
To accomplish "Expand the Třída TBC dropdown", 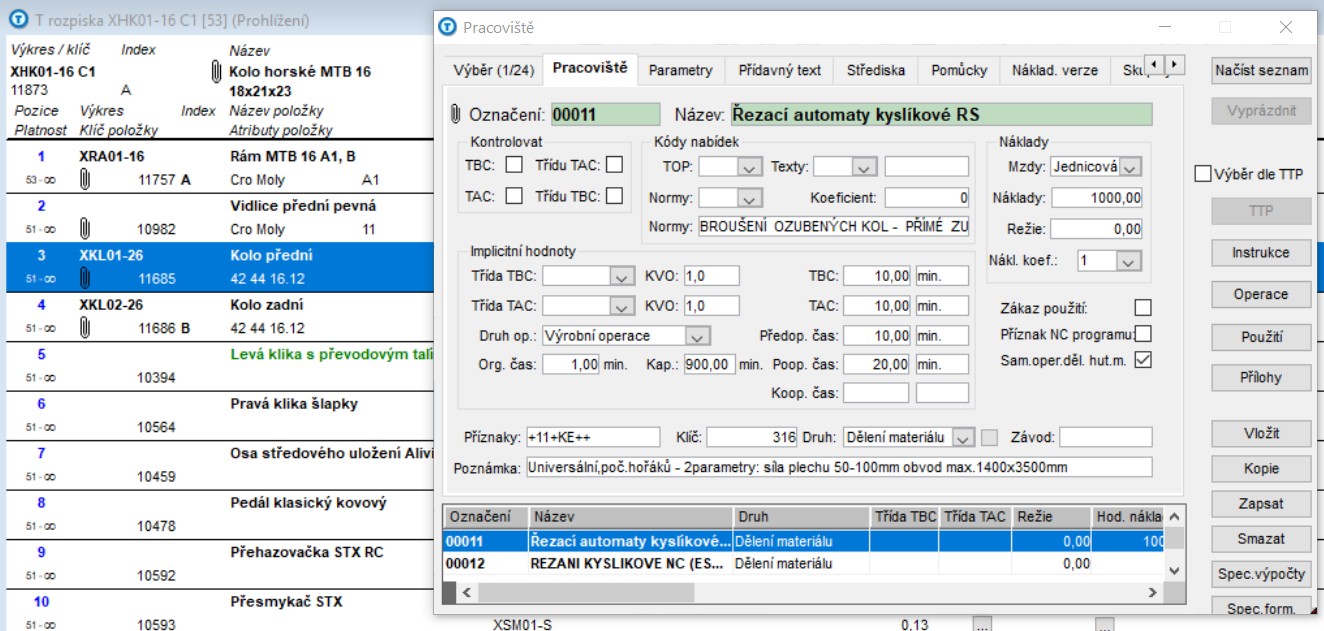I will [622, 276].
